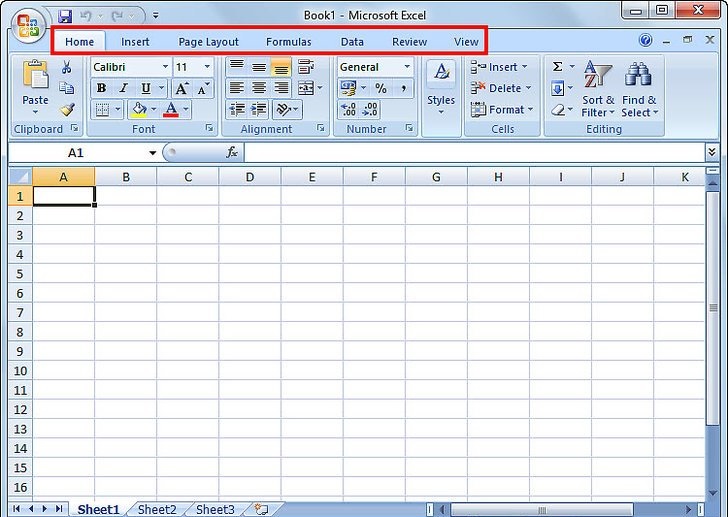The image size is (728, 517).
Task: Align text left in Alignment group
Action: 237,88
